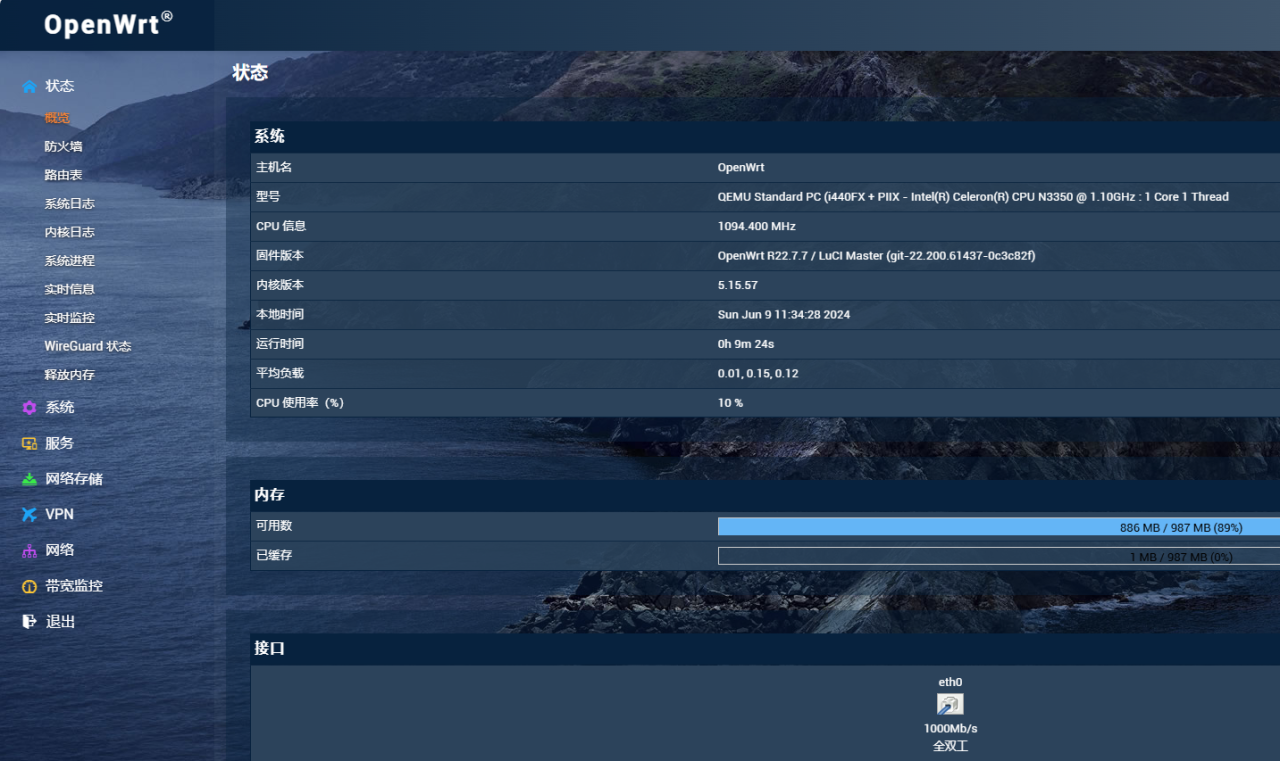Click the 内核版本 row label

(280, 285)
